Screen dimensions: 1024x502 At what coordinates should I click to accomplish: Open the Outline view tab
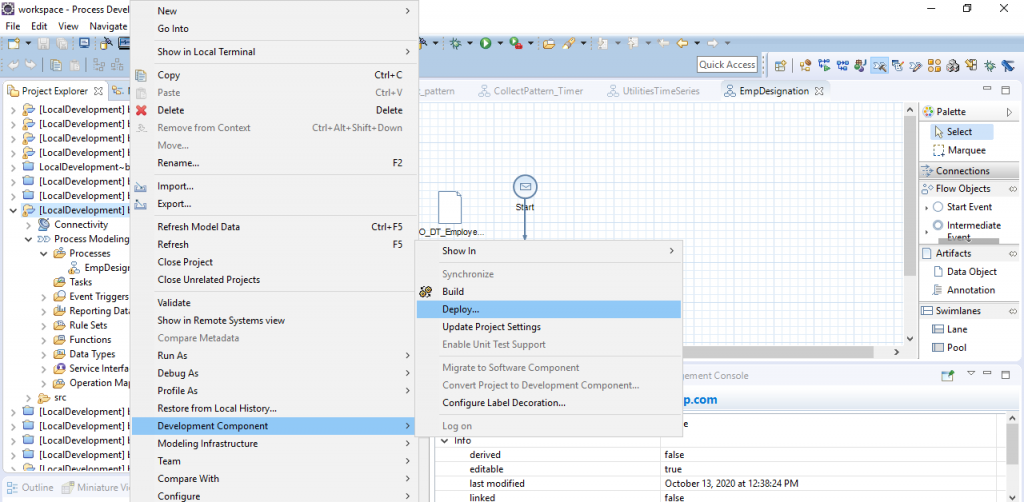tap(30, 488)
